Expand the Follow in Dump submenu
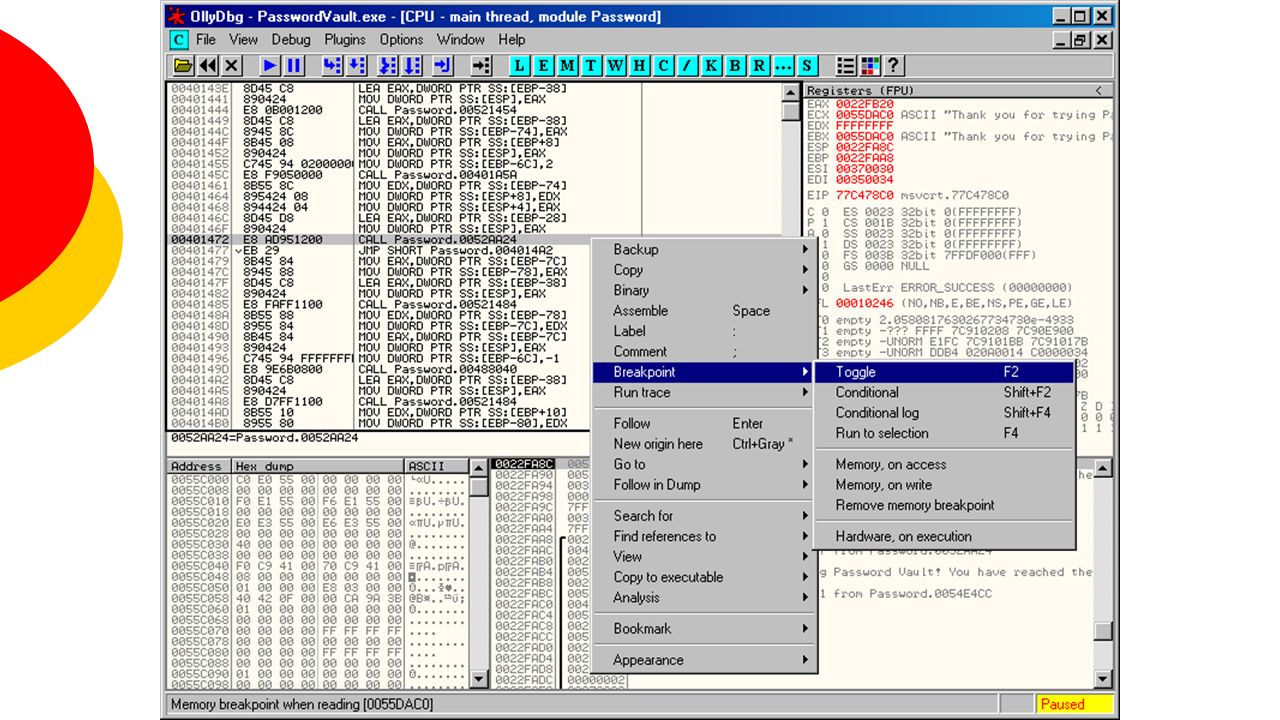Viewport: 1280px width, 720px height. (x=705, y=485)
